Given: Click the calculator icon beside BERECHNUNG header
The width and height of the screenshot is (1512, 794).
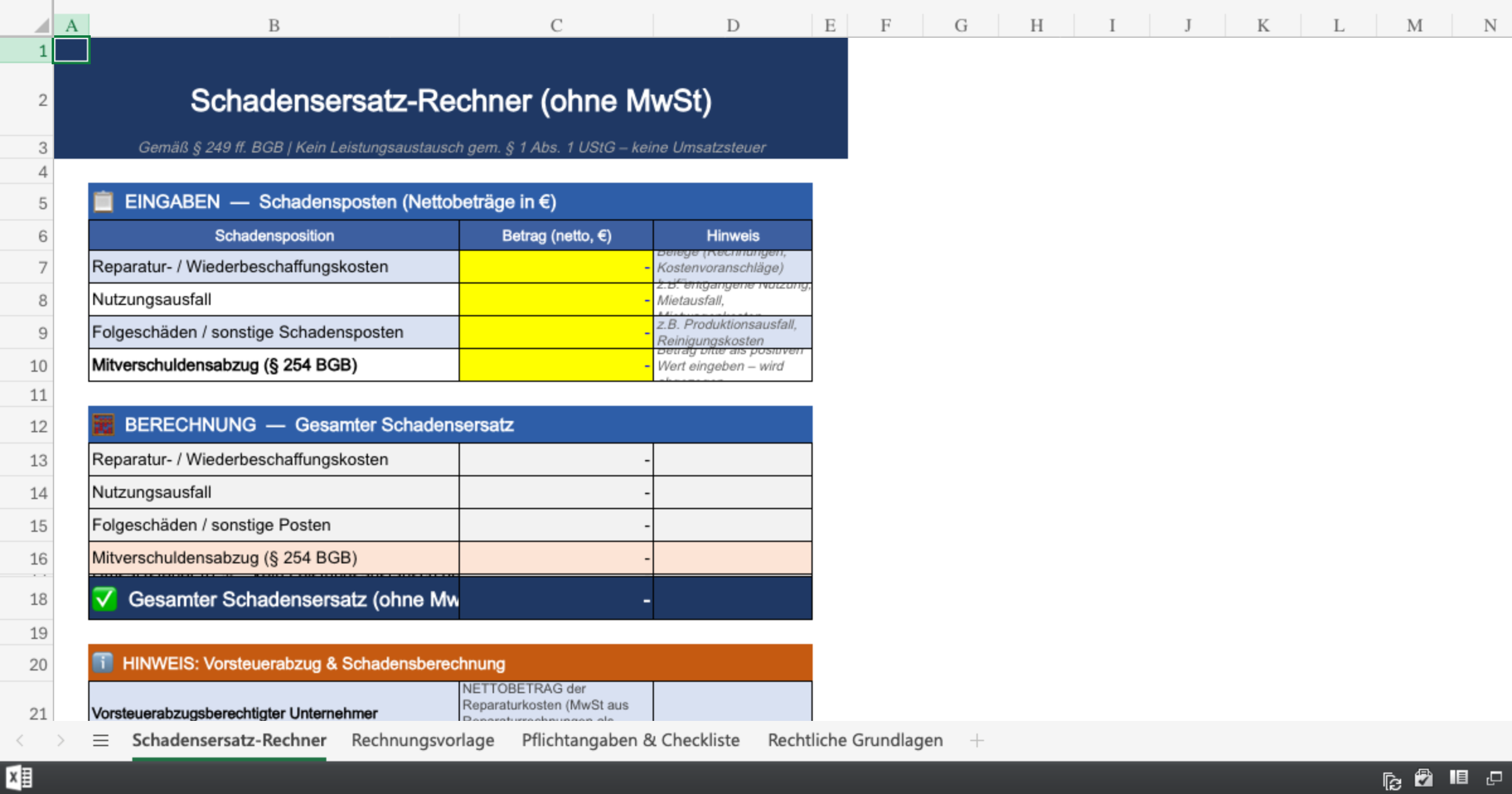Looking at the screenshot, I should coord(104,424).
